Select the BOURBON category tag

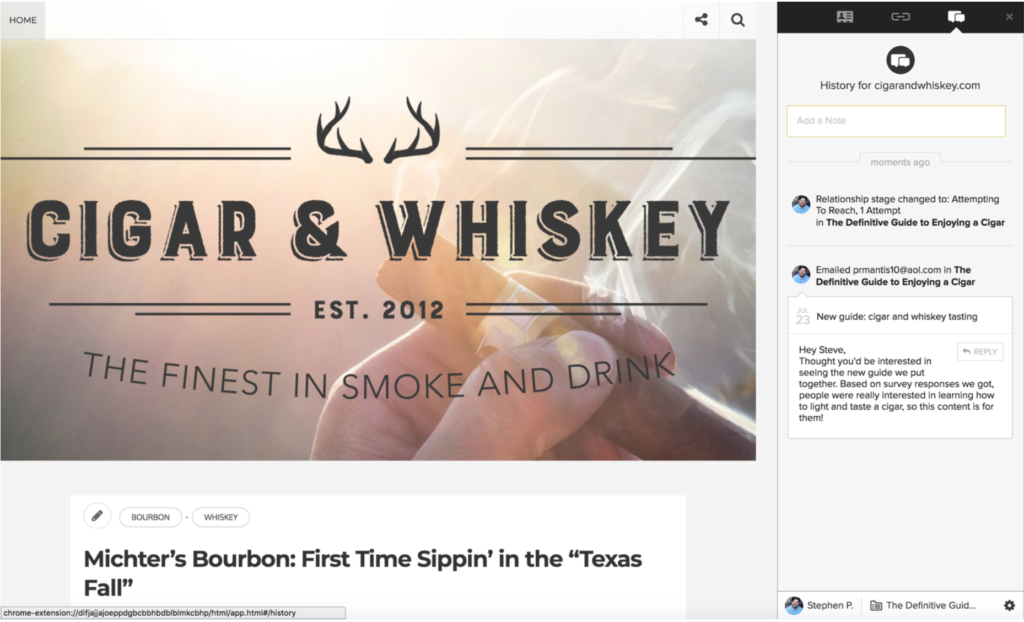click(x=150, y=517)
